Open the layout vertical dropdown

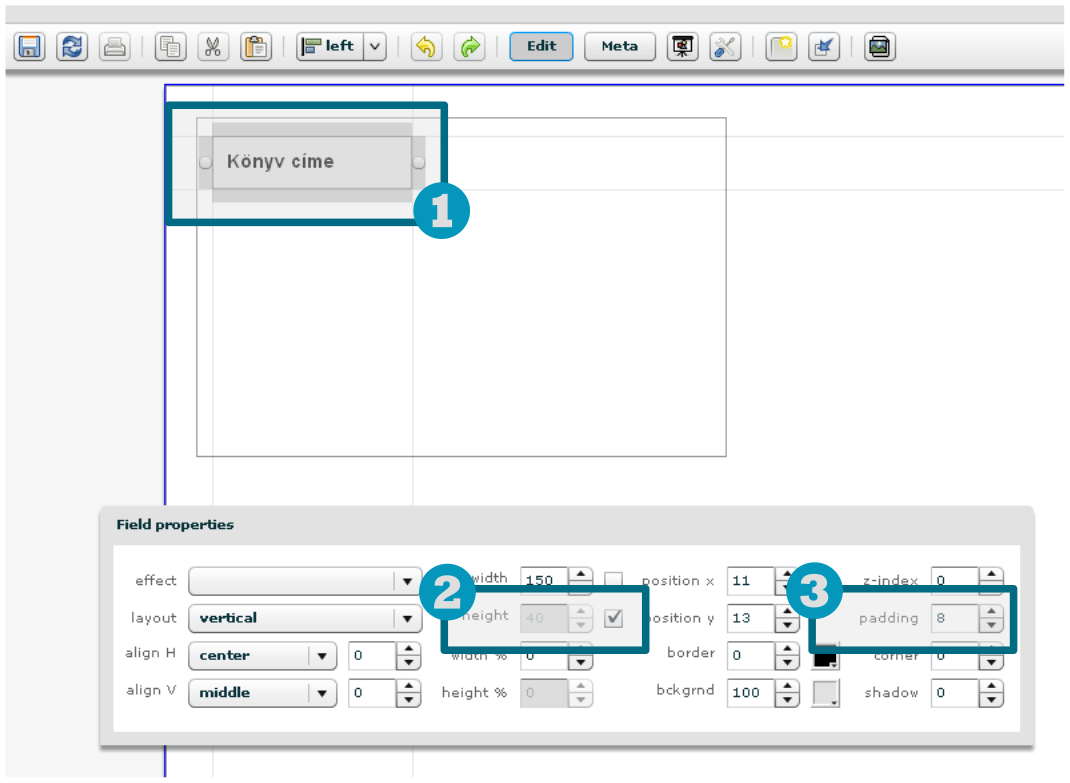[406, 619]
